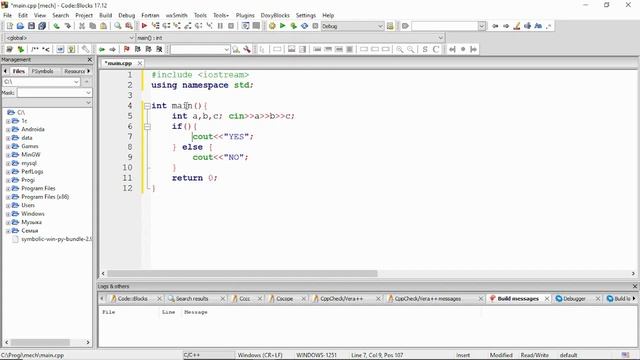640x360 pixels.
Task: Click the Build and run icon
Action: pyautogui.click(x=293, y=26)
